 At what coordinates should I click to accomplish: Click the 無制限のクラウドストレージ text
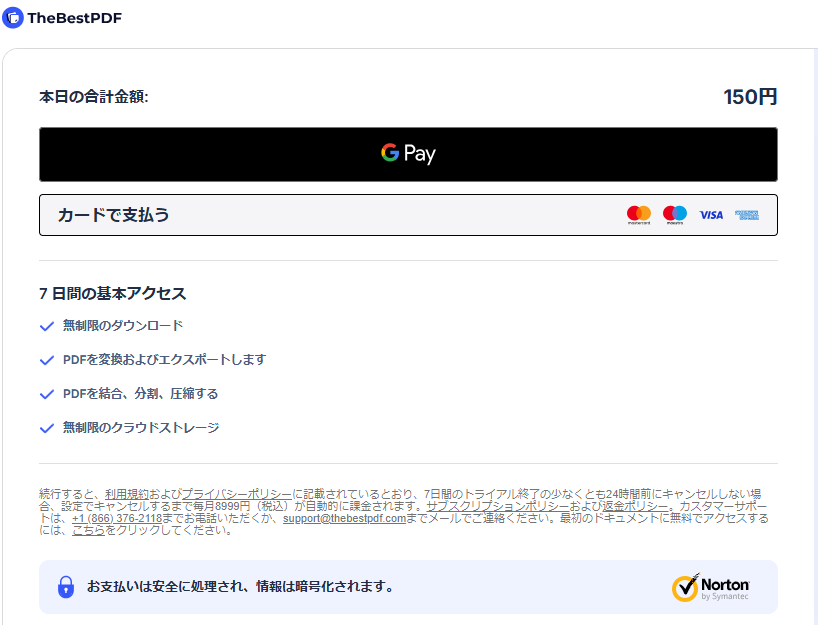point(141,428)
